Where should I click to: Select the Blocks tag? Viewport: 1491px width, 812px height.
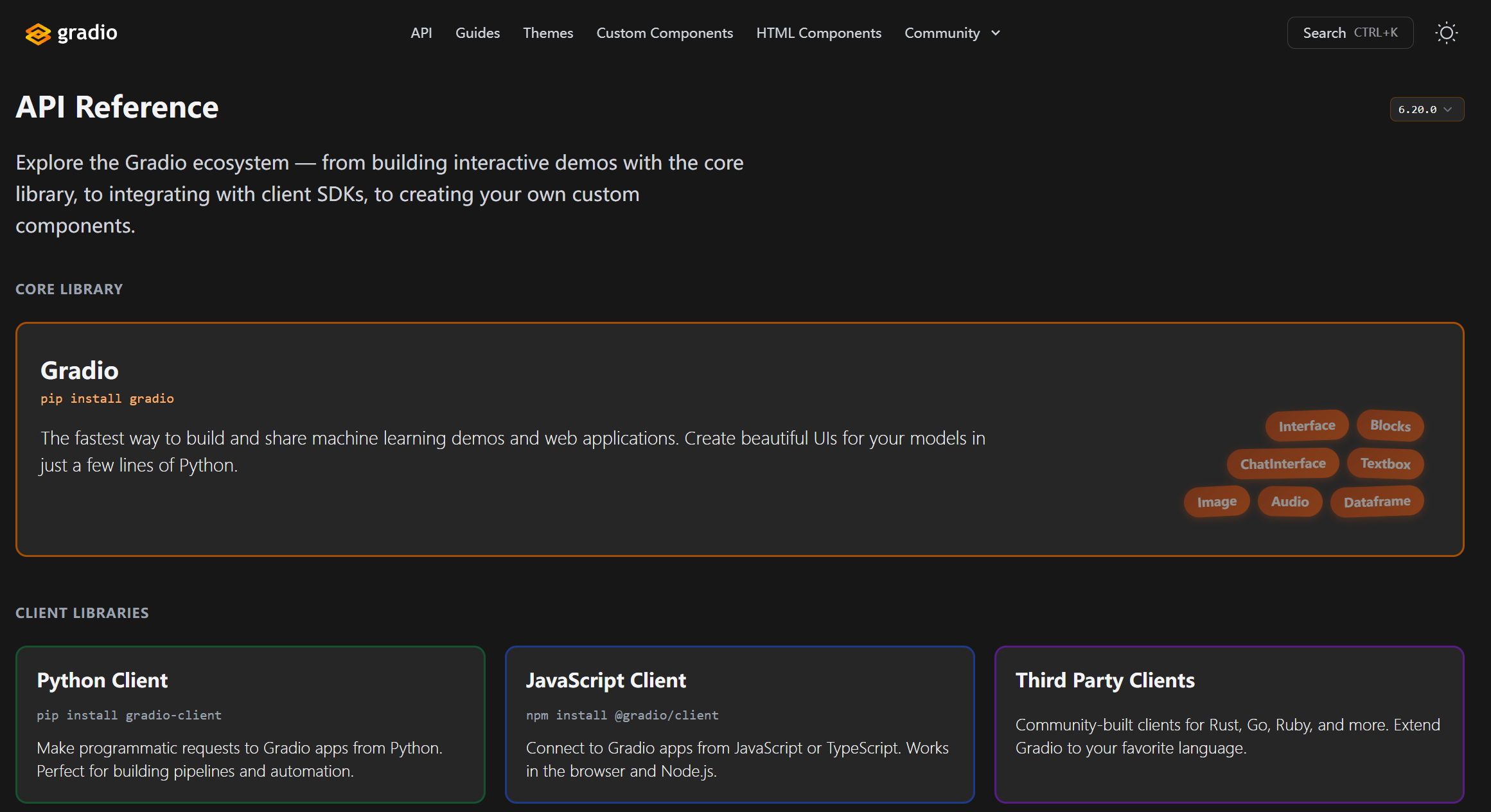pyautogui.click(x=1390, y=425)
